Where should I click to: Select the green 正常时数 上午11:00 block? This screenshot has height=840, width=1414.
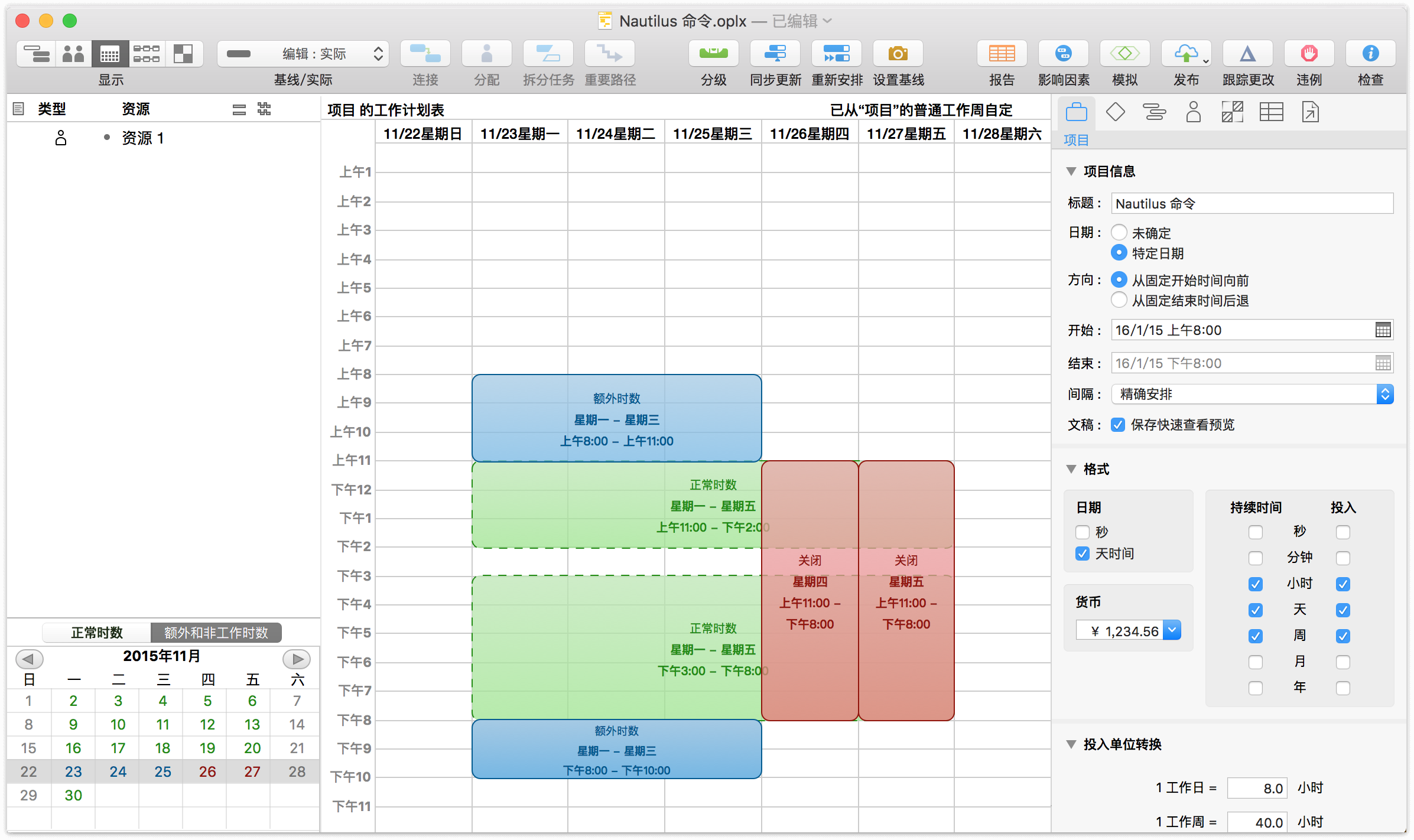pos(616,505)
